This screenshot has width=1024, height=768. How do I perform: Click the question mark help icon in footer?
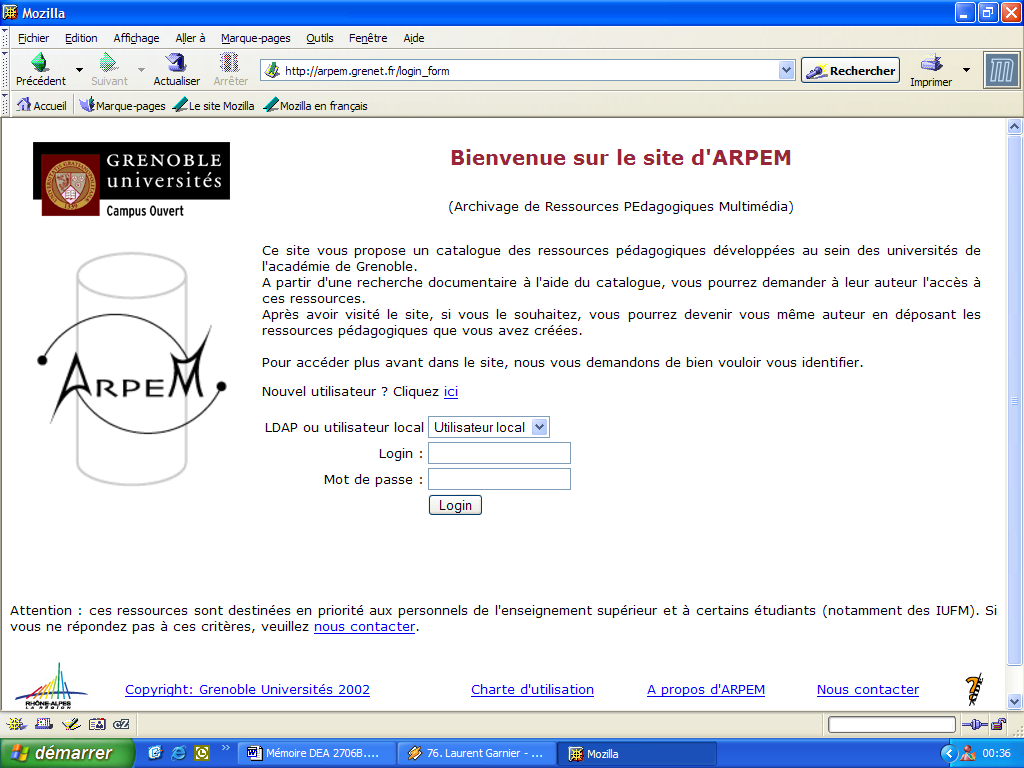point(973,689)
